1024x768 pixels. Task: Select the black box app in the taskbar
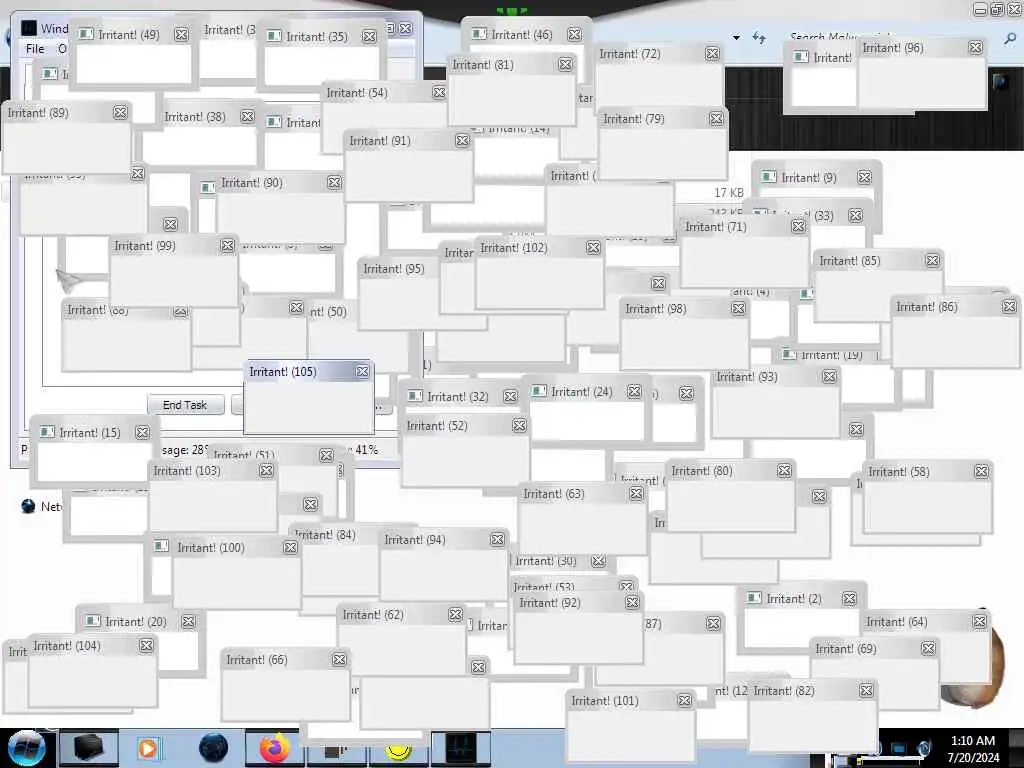point(88,748)
